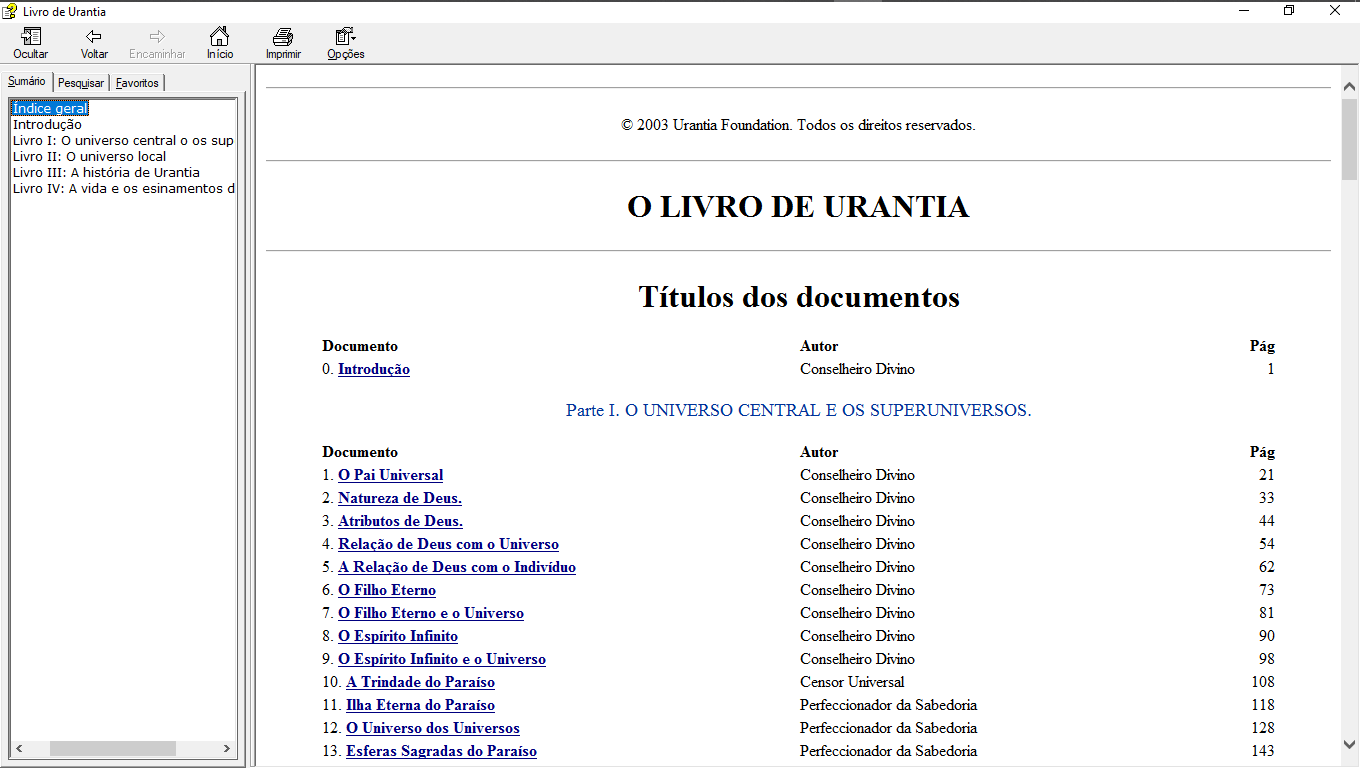Click the Títulos dos documentos heading

pyautogui.click(x=799, y=297)
